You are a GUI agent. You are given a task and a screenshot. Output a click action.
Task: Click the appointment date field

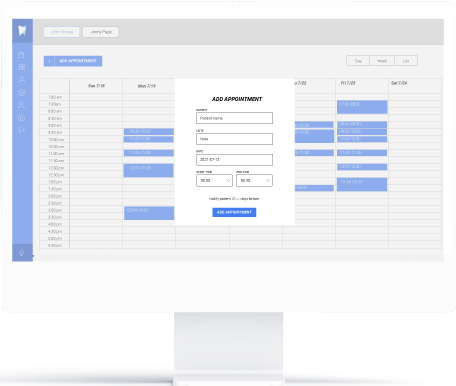click(234, 160)
